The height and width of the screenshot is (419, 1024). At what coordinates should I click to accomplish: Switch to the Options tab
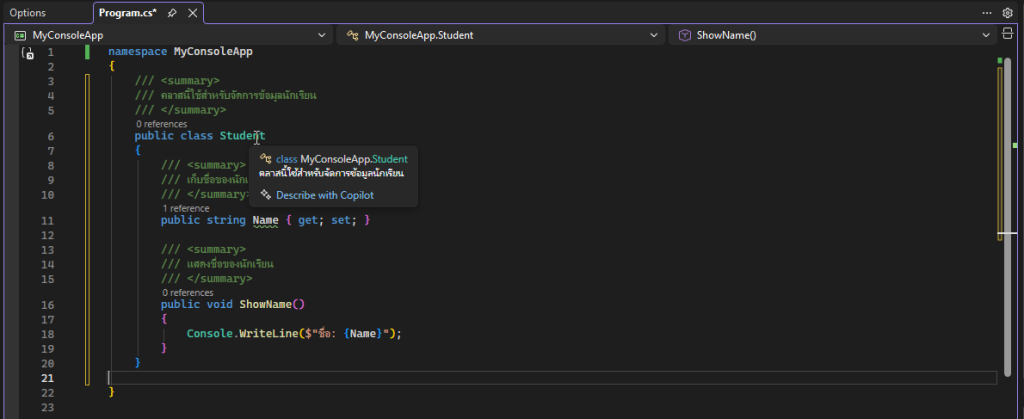(27, 13)
